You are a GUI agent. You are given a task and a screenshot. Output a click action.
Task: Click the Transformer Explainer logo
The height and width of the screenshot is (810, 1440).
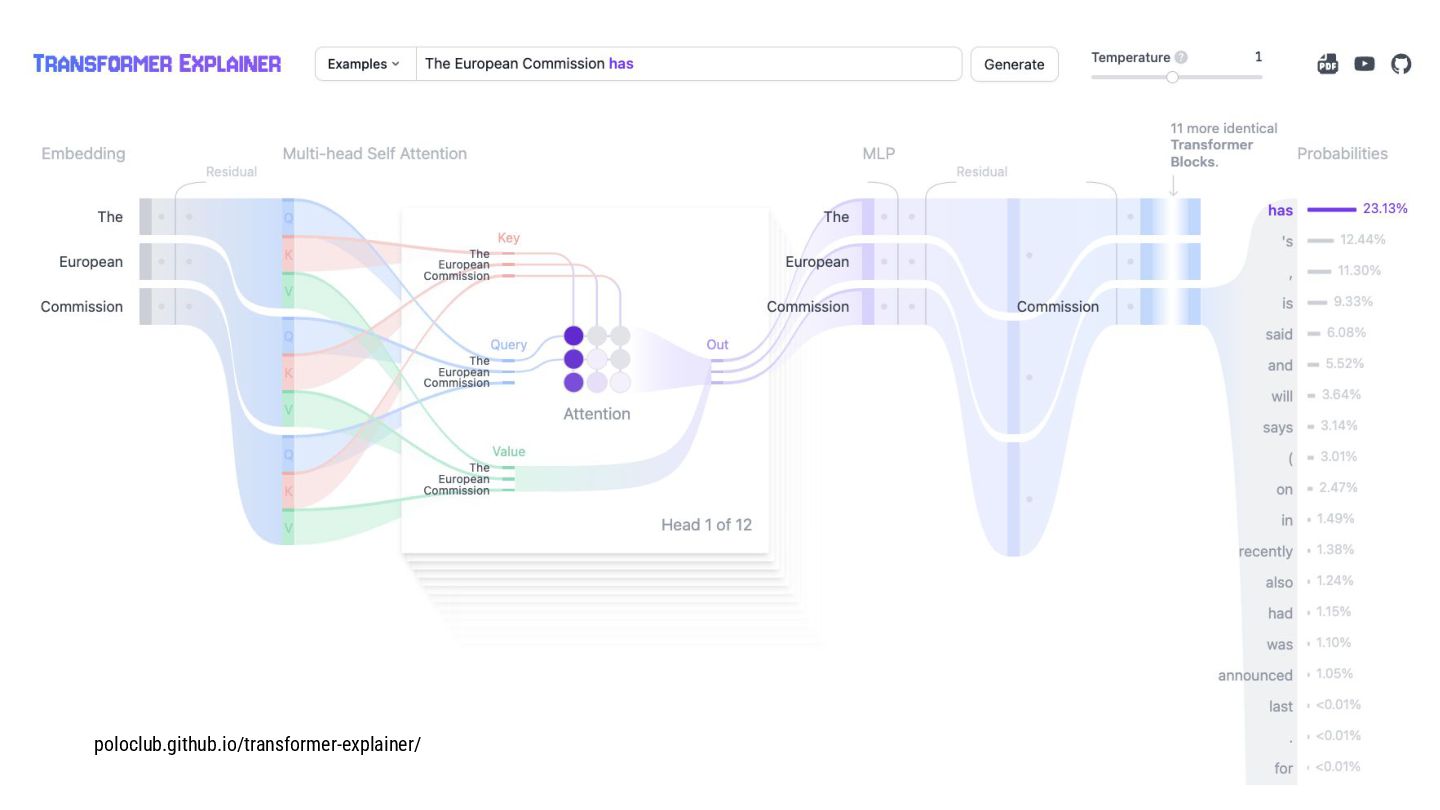157,64
